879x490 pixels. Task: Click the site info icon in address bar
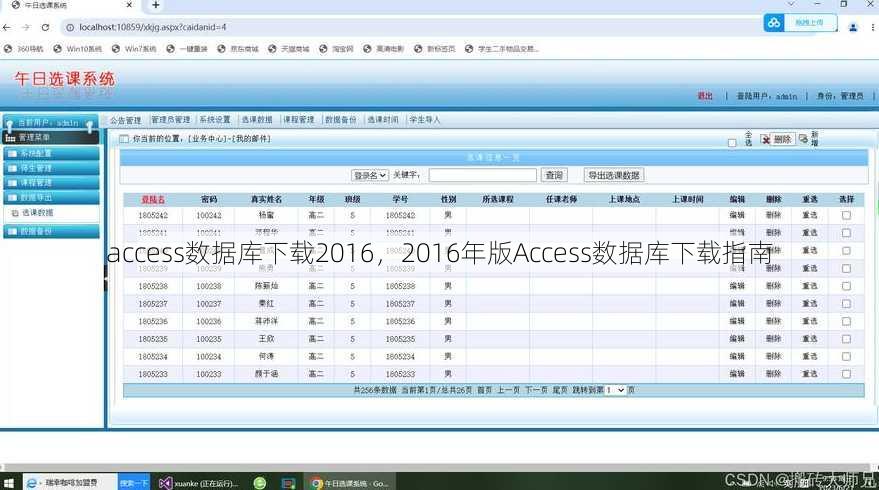(x=70, y=27)
